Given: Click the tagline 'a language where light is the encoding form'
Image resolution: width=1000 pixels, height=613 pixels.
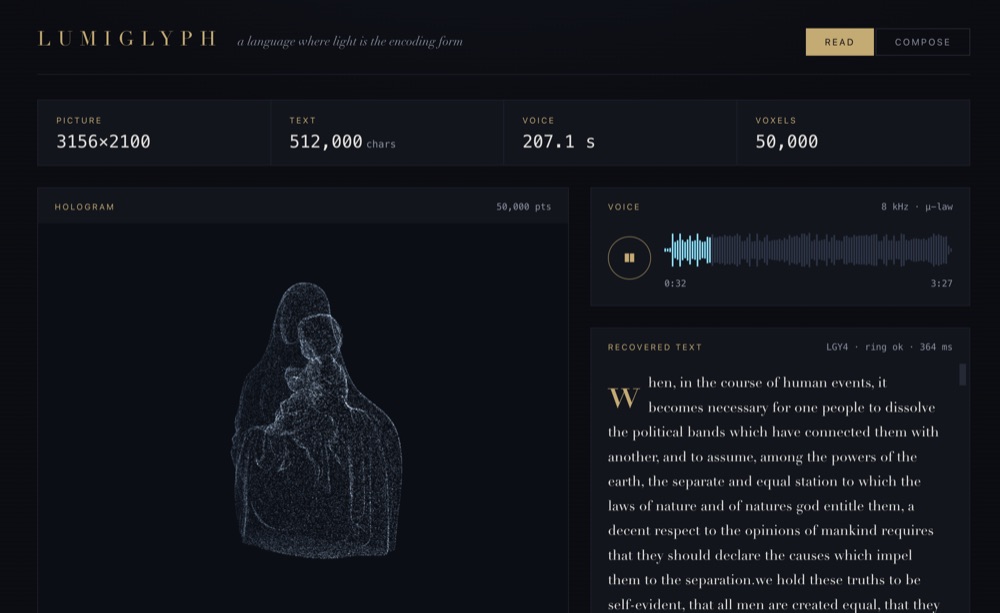Looking at the screenshot, I should pyautogui.click(x=349, y=41).
